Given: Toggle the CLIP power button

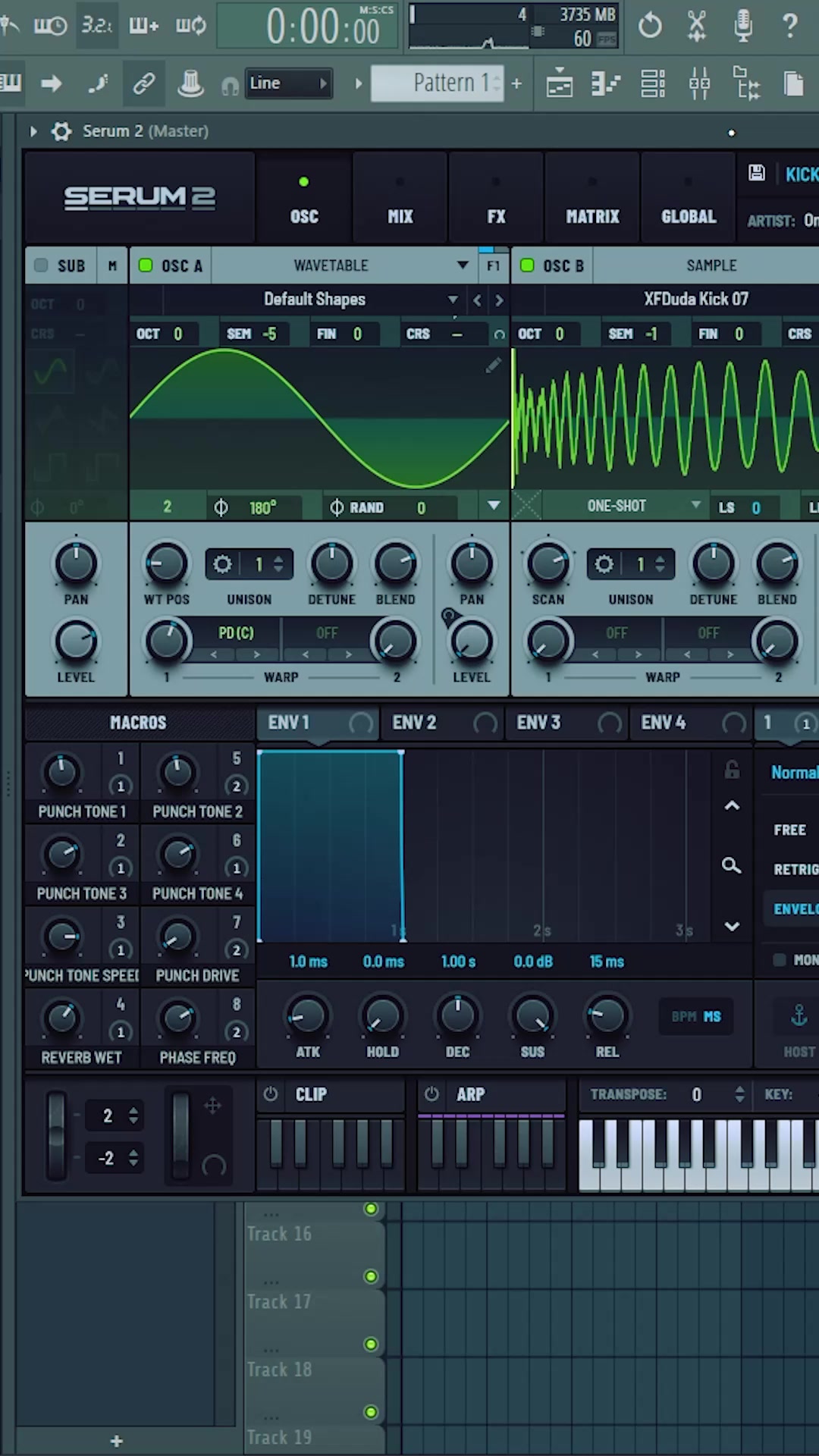Looking at the screenshot, I should 271,1094.
